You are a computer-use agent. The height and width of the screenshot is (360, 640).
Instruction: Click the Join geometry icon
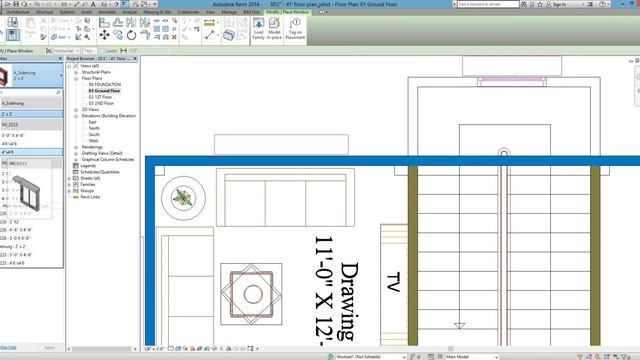pos(54,37)
